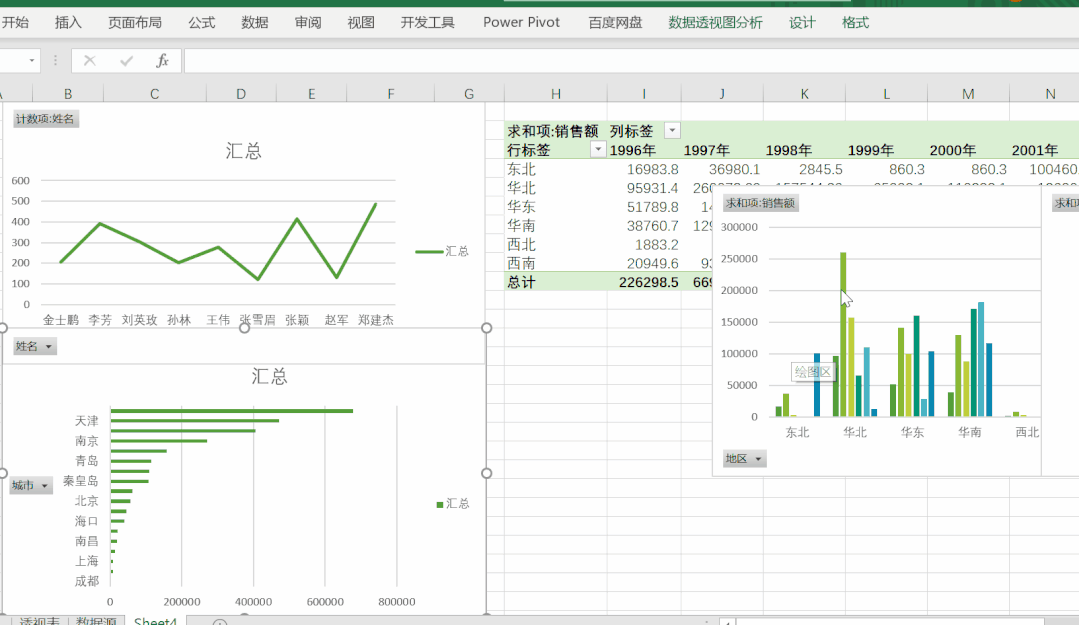Open the Power Pivot ribbon menu
The height and width of the screenshot is (625, 1079).
(521, 21)
